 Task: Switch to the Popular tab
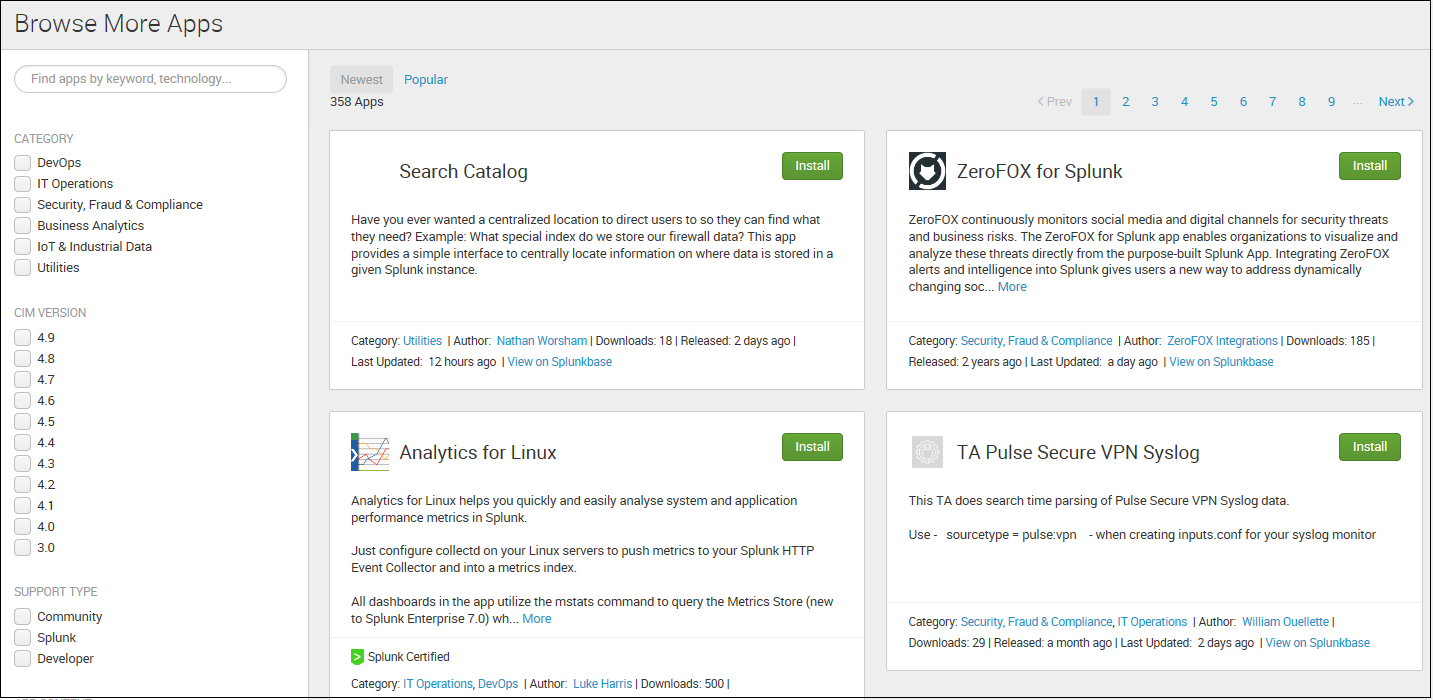coord(426,80)
